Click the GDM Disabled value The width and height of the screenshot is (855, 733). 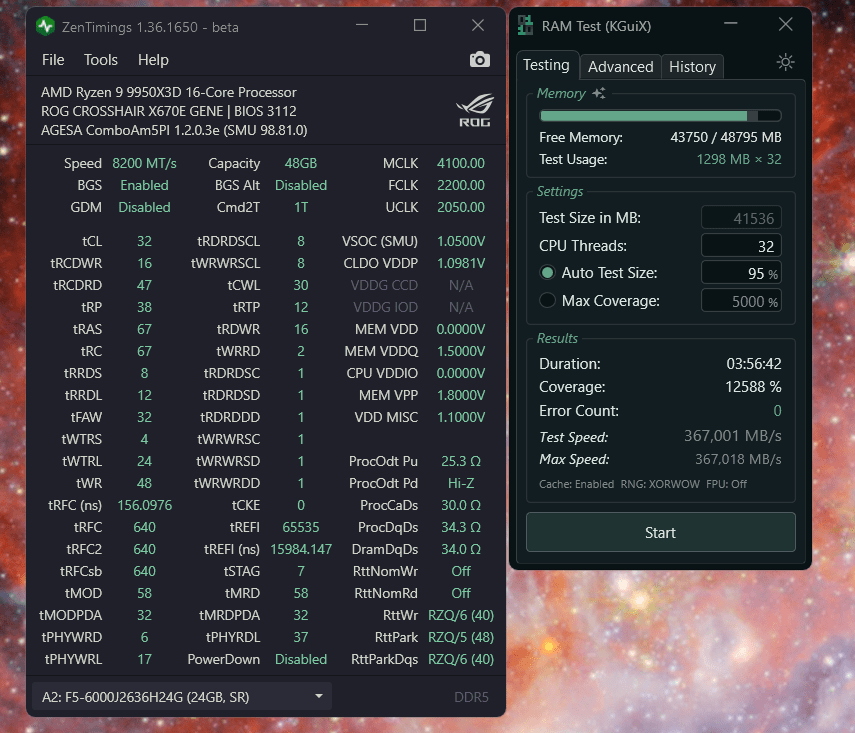[x=144, y=207]
